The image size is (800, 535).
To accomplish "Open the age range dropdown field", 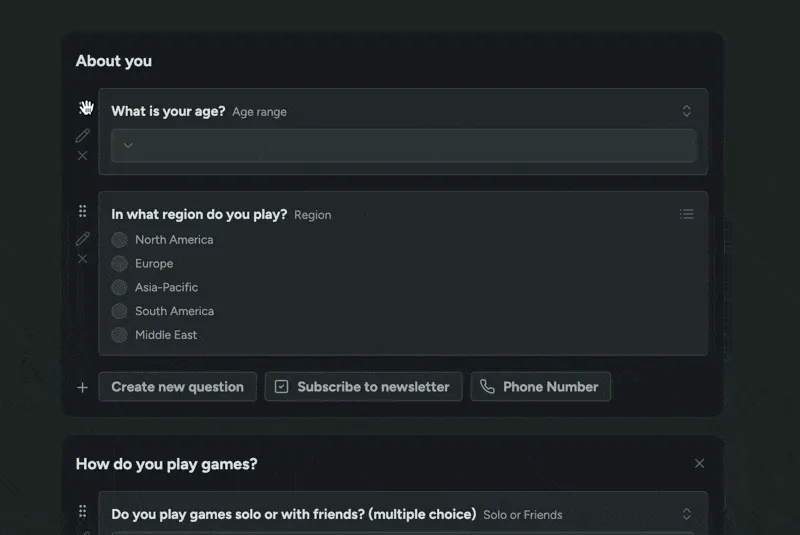I will point(403,146).
